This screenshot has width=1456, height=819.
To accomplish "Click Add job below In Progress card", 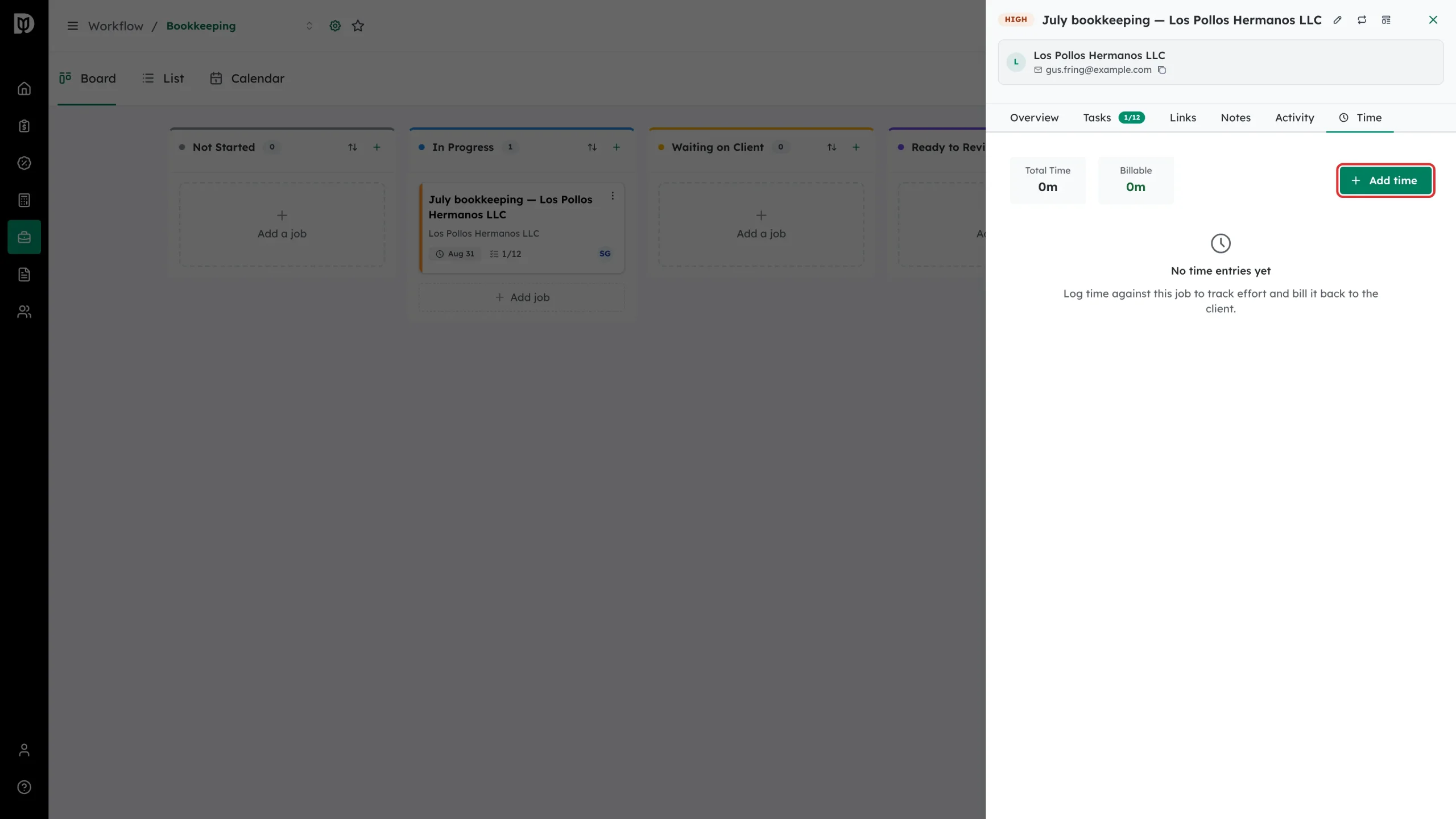I will pyautogui.click(x=522, y=297).
